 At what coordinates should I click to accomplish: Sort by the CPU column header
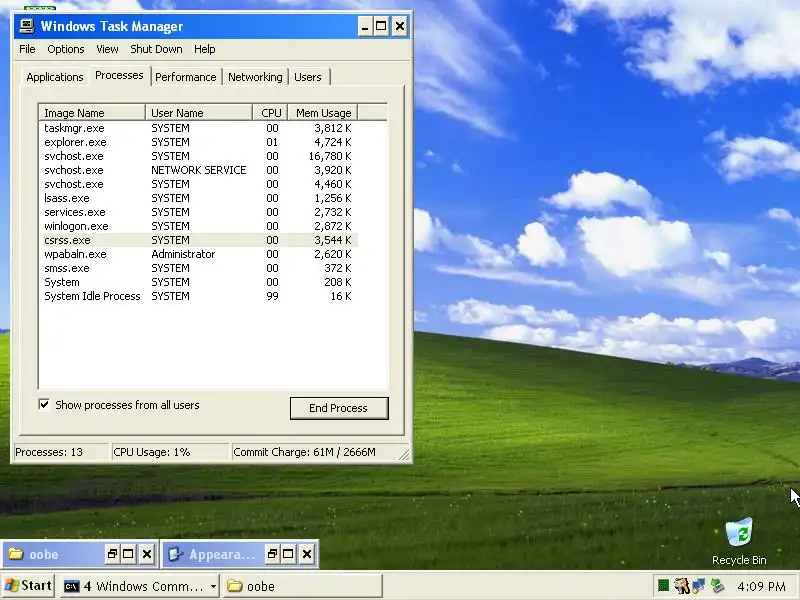click(x=270, y=113)
